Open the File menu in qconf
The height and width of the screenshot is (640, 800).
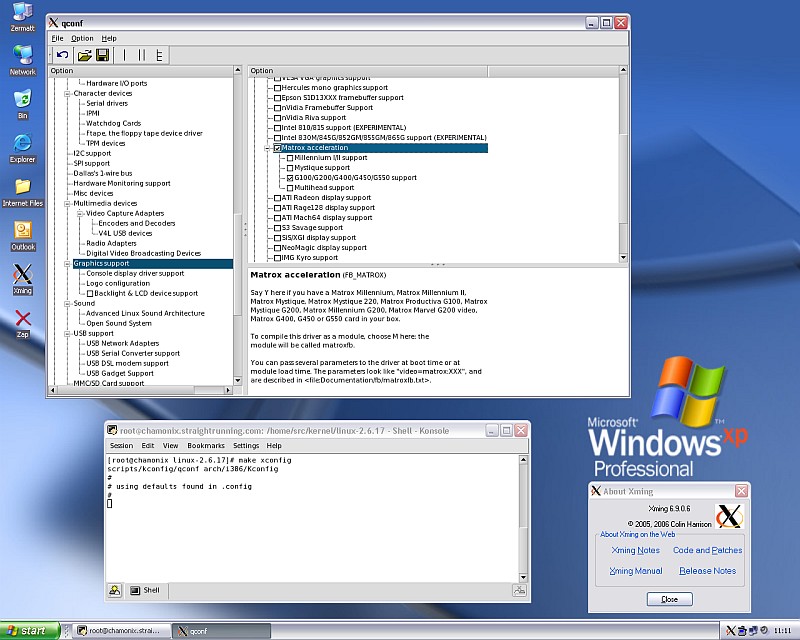tap(57, 38)
